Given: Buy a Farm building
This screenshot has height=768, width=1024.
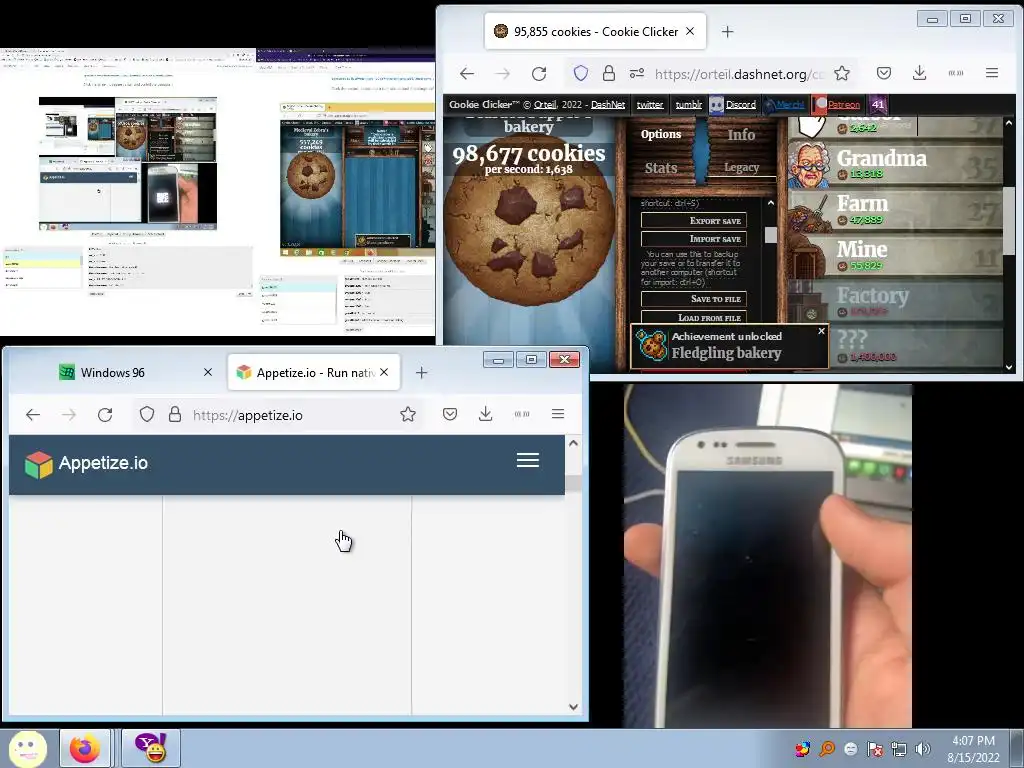Looking at the screenshot, I should (895, 209).
